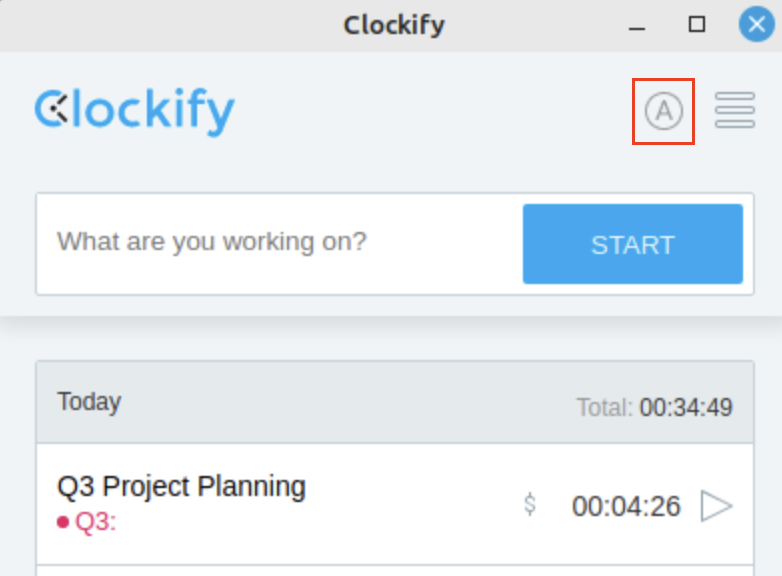Viewport: 782px width, 576px height.
Task: Click the Clockify logo
Action: pyautogui.click(x=135, y=112)
